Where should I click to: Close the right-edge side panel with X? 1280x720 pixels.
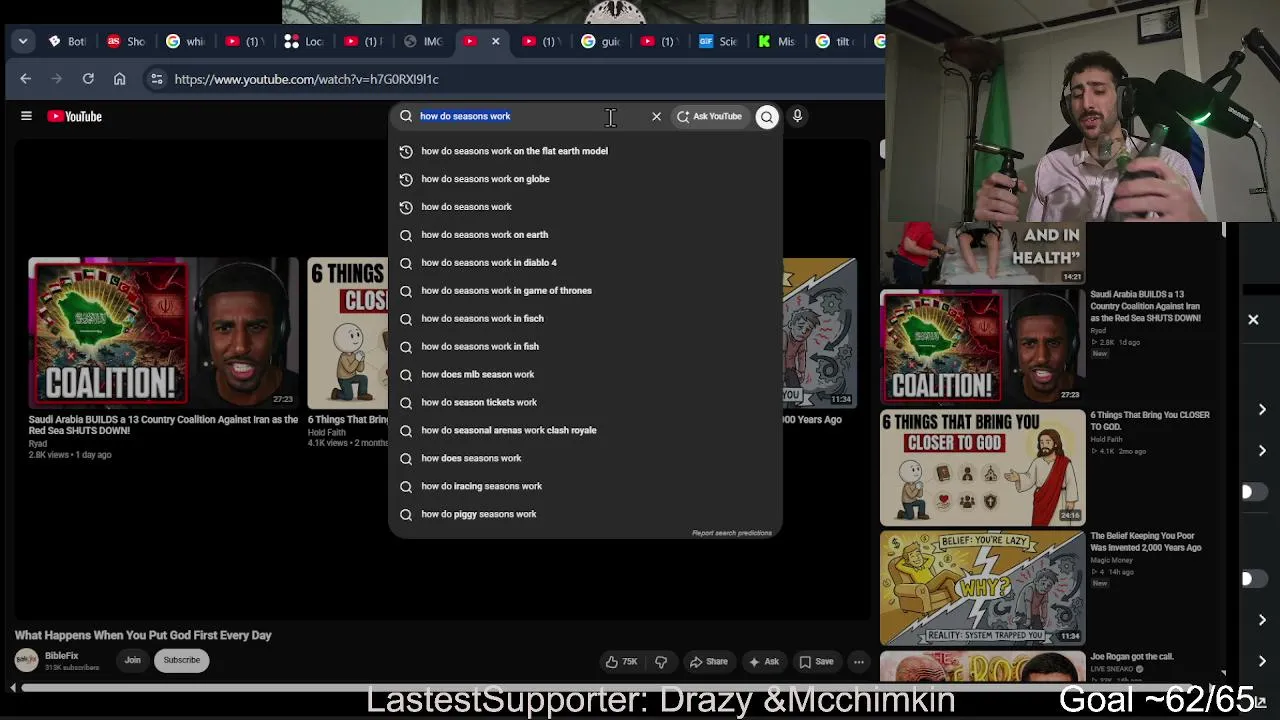coord(1253,320)
